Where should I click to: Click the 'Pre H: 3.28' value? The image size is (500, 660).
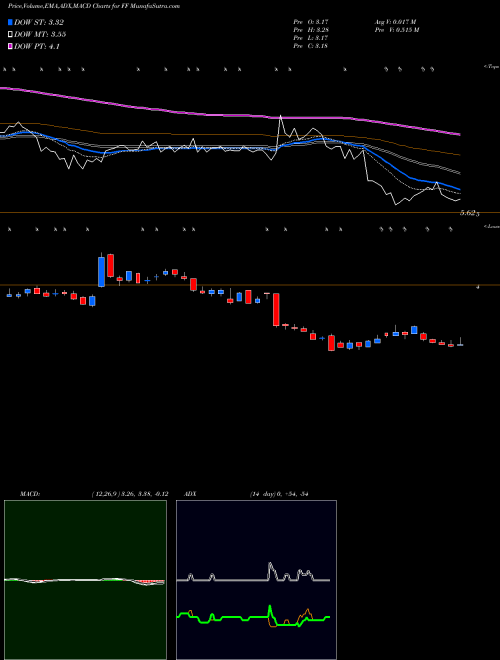pyautogui.click(x=311, y=30)
